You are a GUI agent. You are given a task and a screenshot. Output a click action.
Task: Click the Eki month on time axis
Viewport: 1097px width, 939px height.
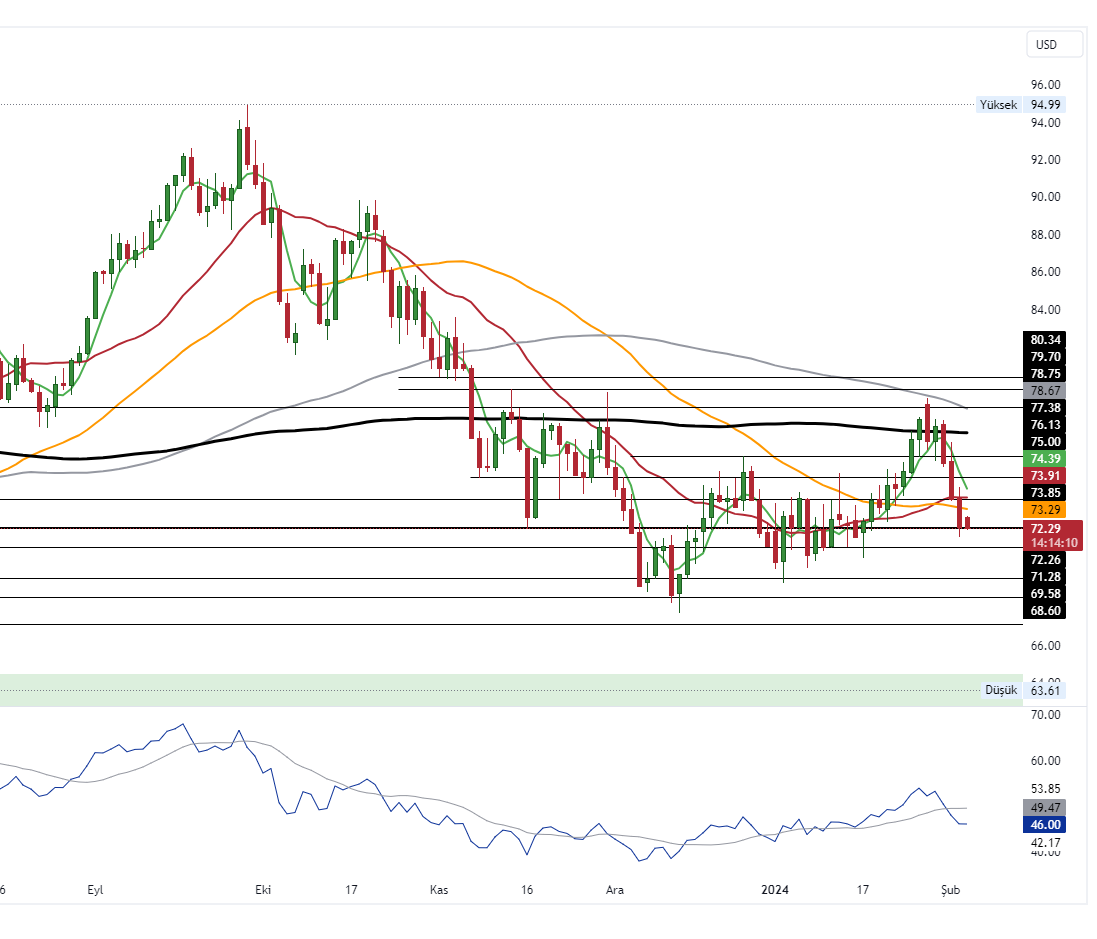tap(264, 889)
